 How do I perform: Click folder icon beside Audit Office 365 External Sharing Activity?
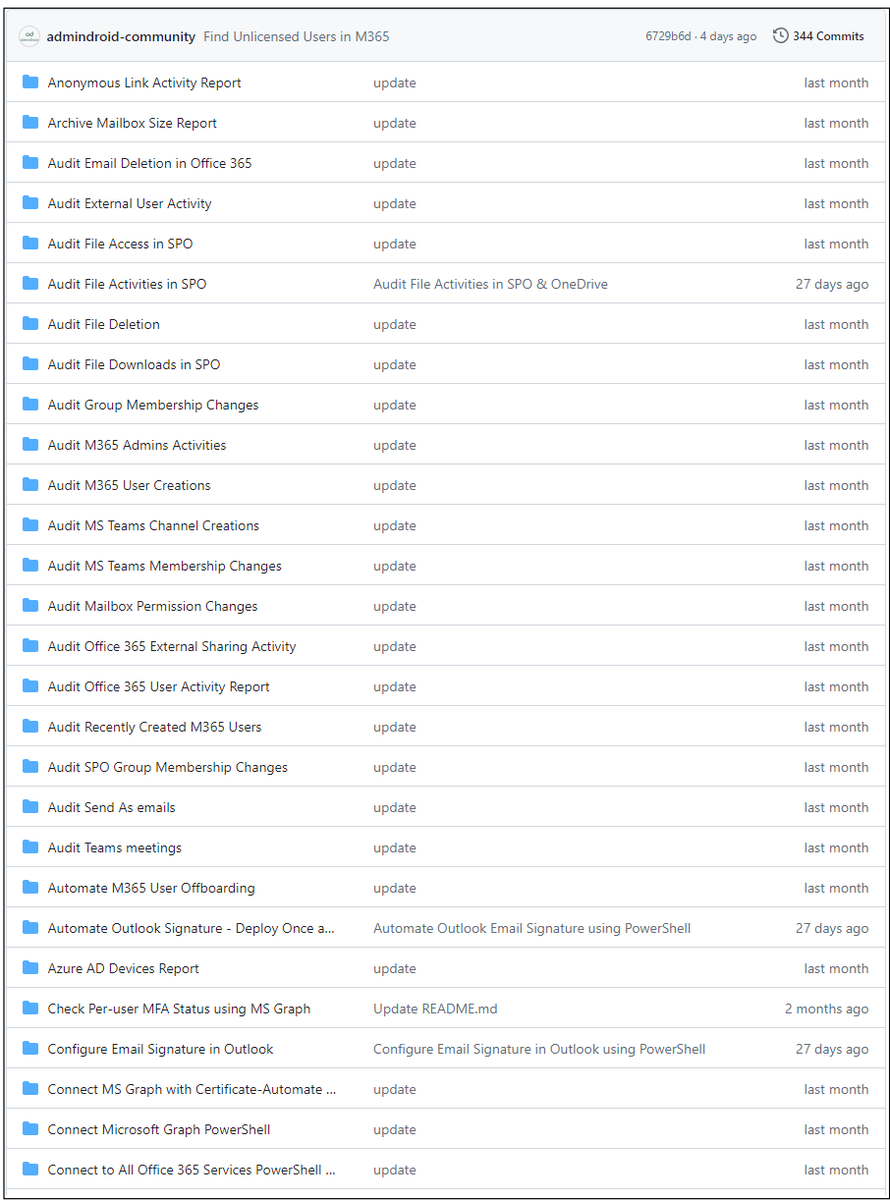click(30, 646)
